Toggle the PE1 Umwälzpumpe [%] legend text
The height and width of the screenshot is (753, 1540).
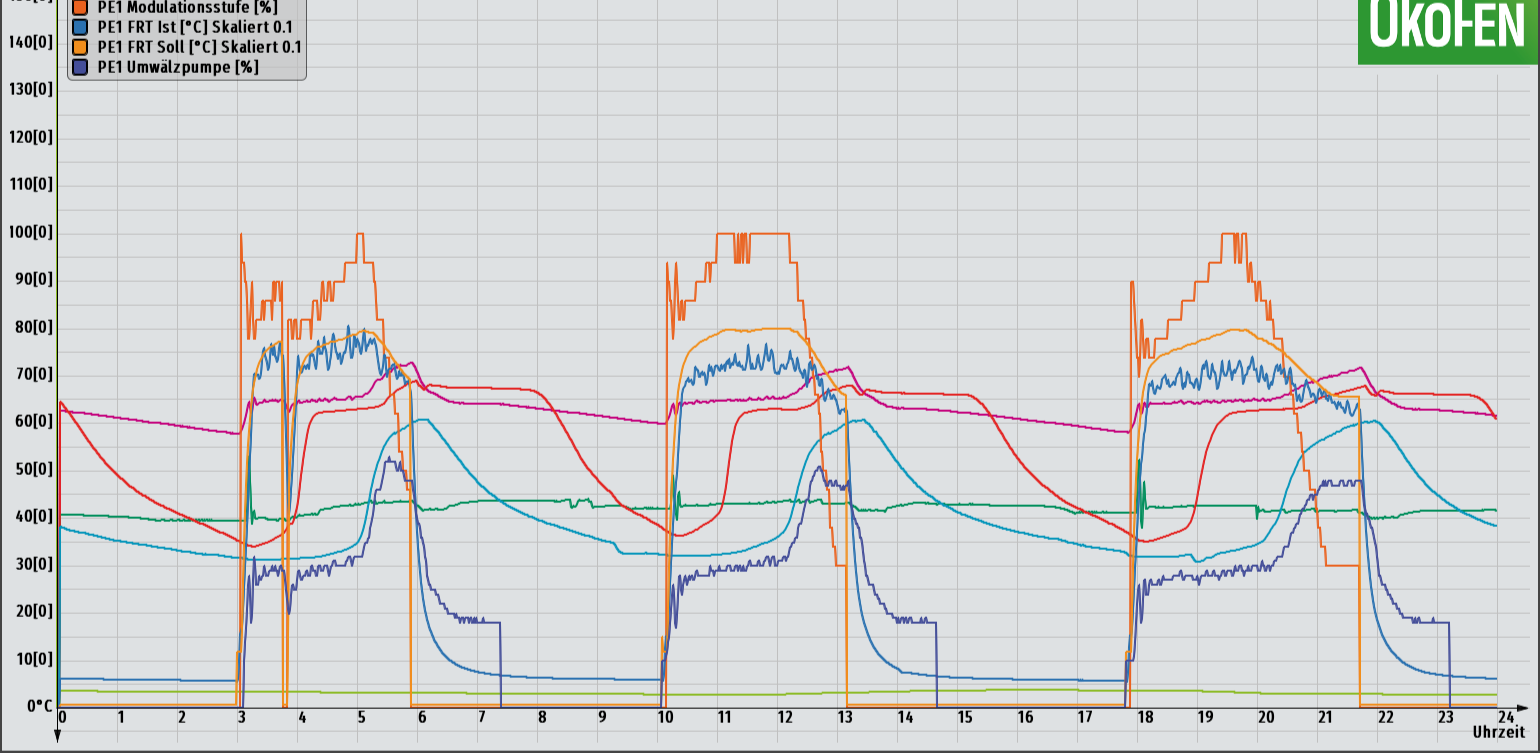pos(178,67)
